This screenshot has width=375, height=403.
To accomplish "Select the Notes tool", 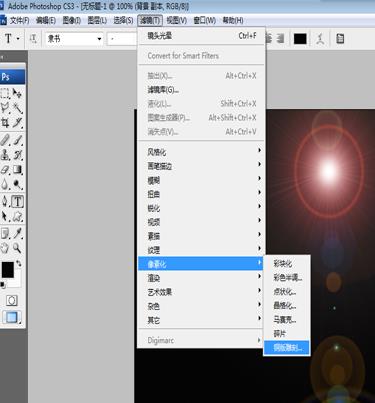I will [5, 233].
